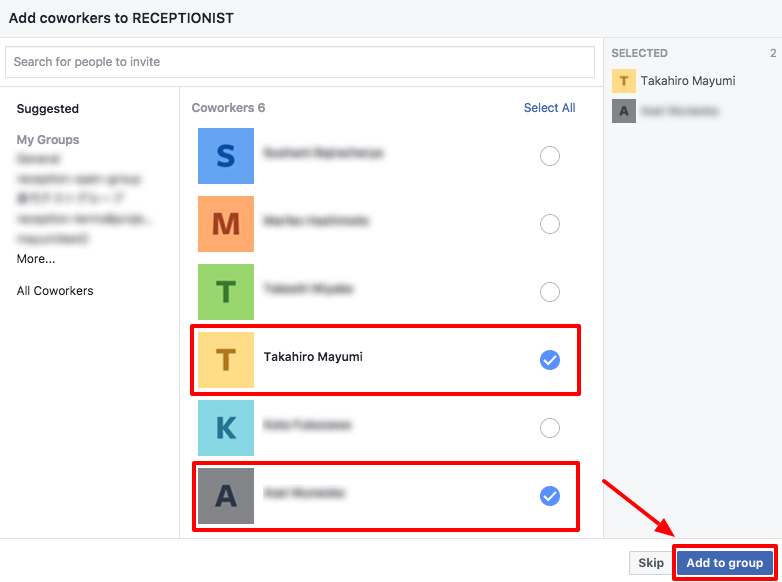Click the Select All link
Image resolution: width=782 pixels, height=582 pixels.
(549, 108)
